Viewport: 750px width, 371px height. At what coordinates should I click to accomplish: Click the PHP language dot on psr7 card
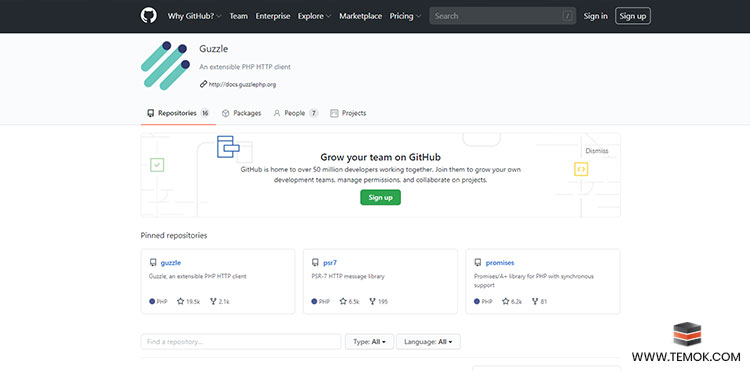(314, 302)
